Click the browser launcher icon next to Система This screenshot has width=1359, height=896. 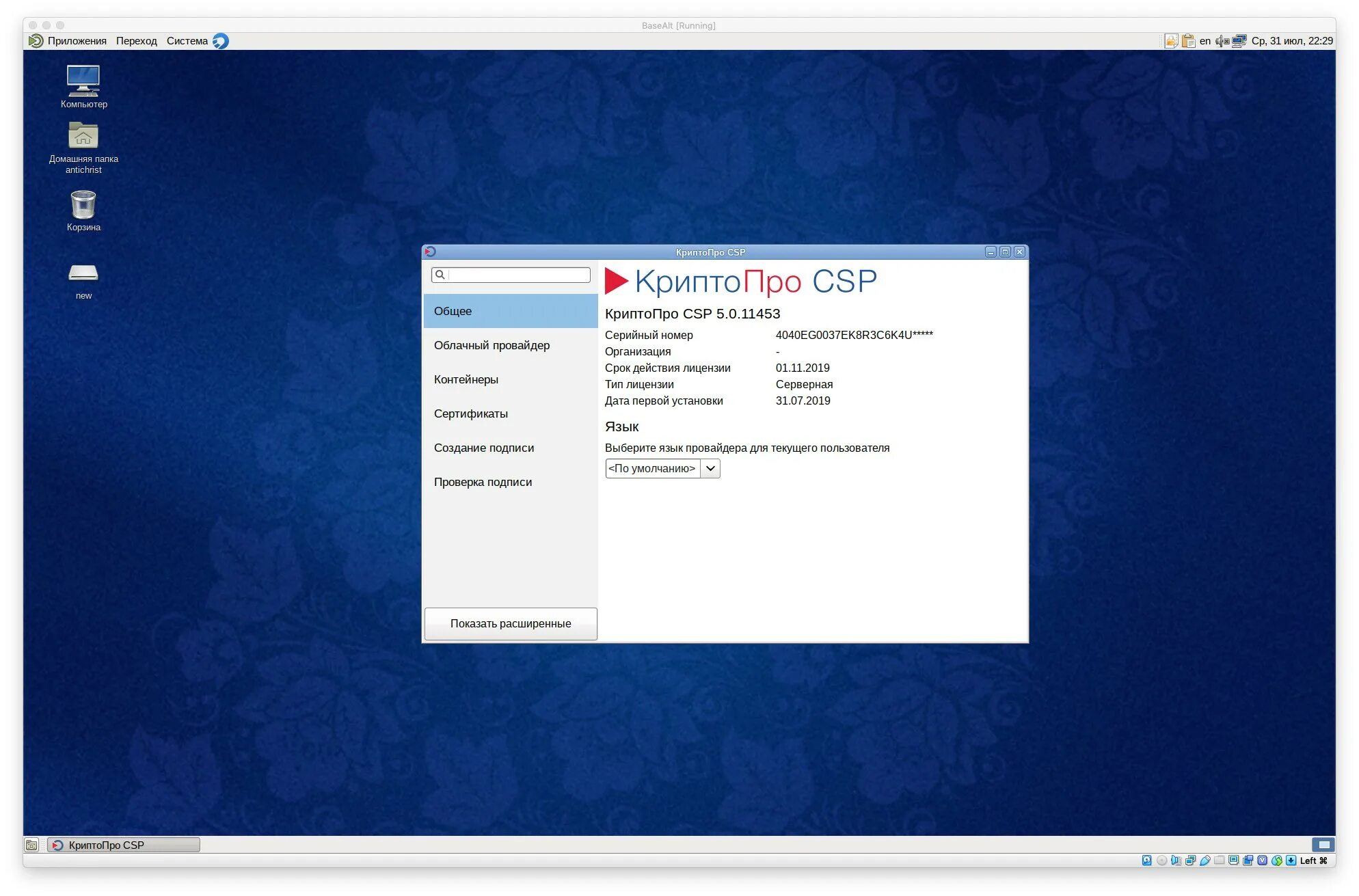(x=220, y=41)
